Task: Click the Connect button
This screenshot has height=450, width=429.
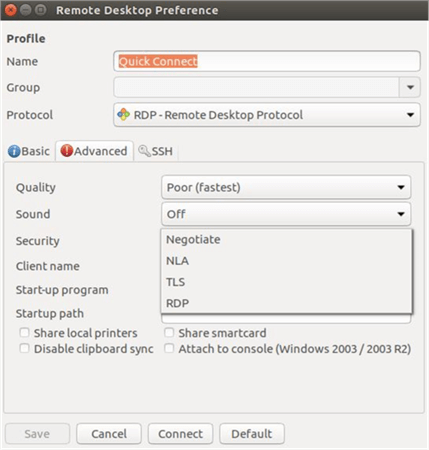Action: (x=180, y=434)
